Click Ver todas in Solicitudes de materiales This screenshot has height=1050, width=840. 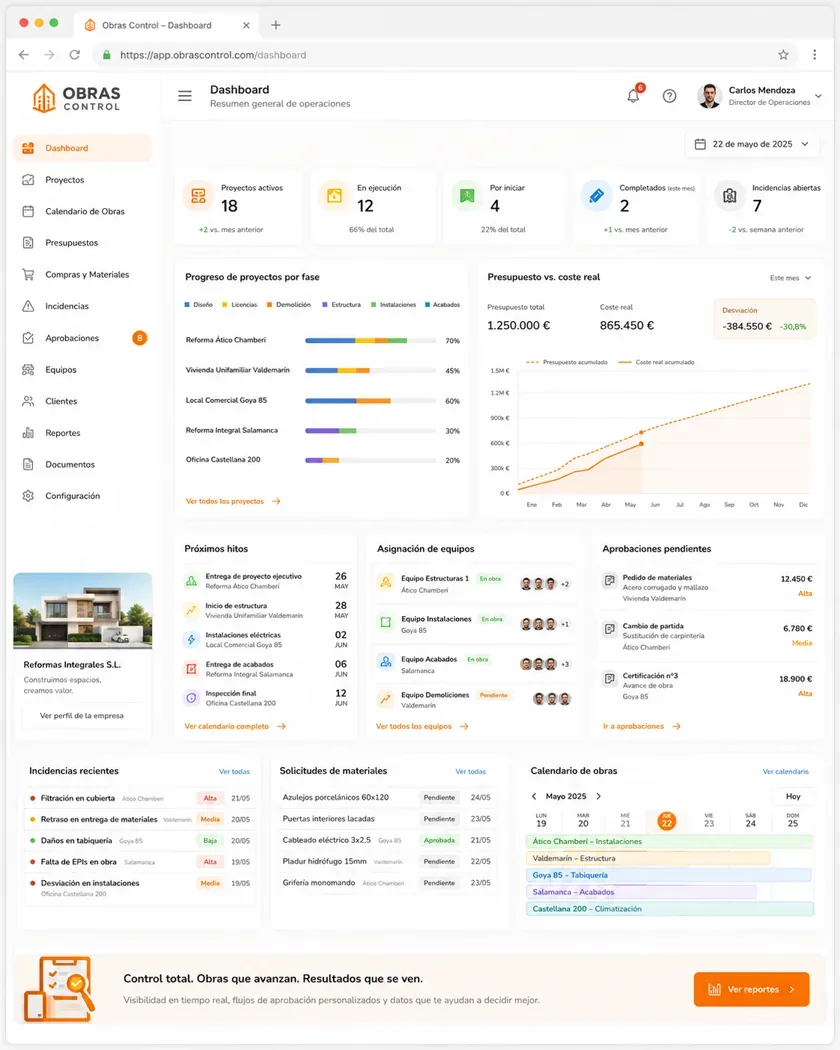[x=470, y=771]
